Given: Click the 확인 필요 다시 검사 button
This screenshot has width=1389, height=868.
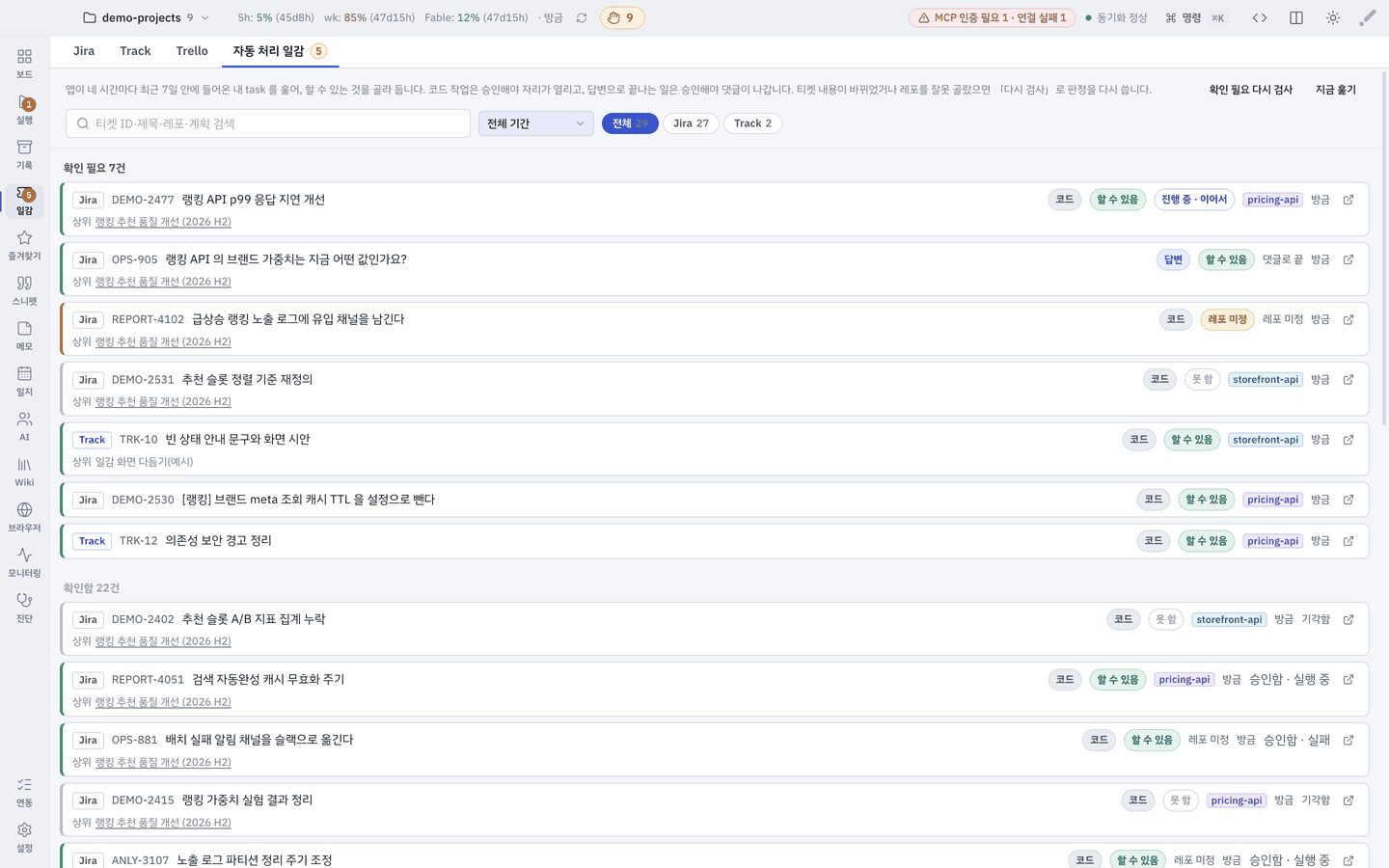Looking at the screenshot, I should pos(1250,90).
